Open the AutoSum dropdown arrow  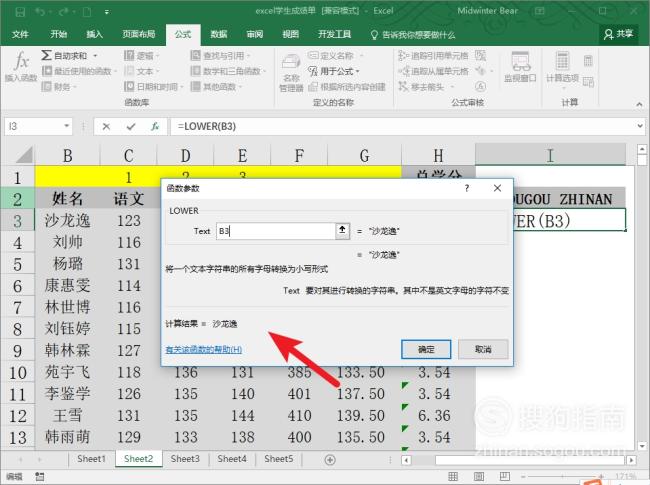click(x=95, y=56)
